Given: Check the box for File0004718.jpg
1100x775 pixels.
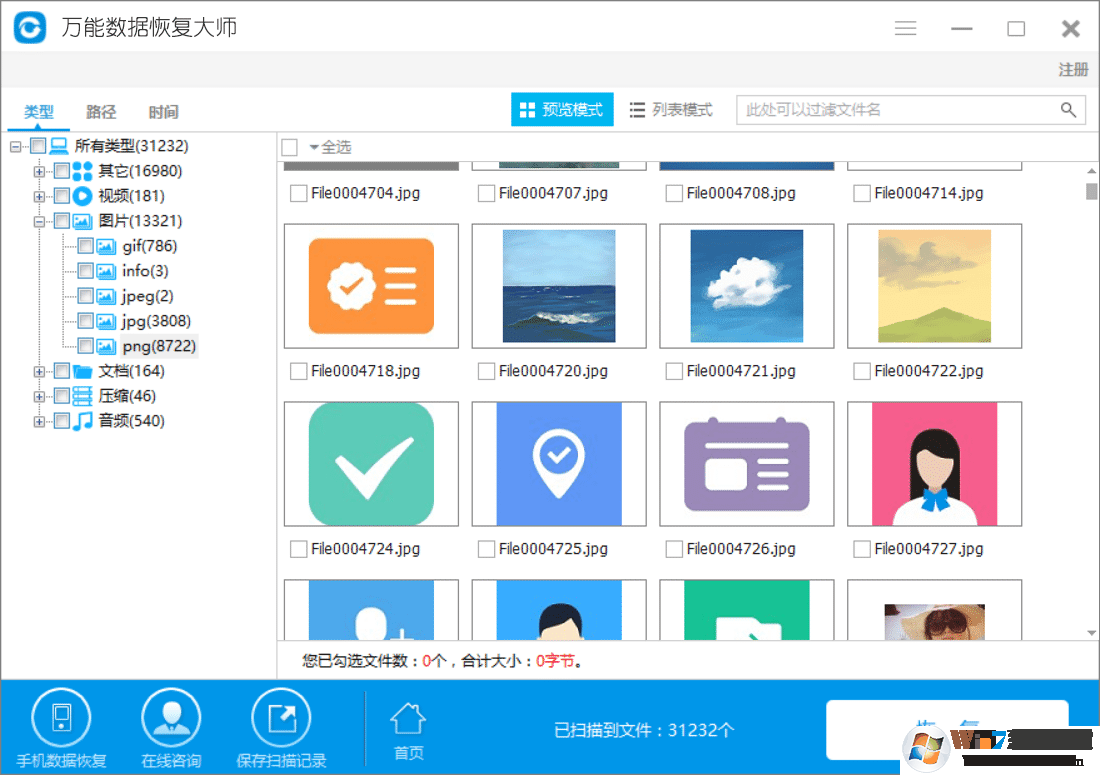Looking at the screenshot, I should coord(298,371).
